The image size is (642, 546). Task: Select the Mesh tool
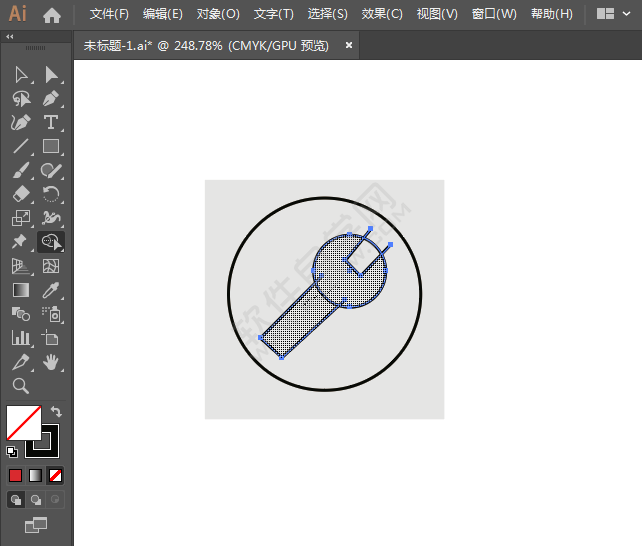click(x=51, y=266)
